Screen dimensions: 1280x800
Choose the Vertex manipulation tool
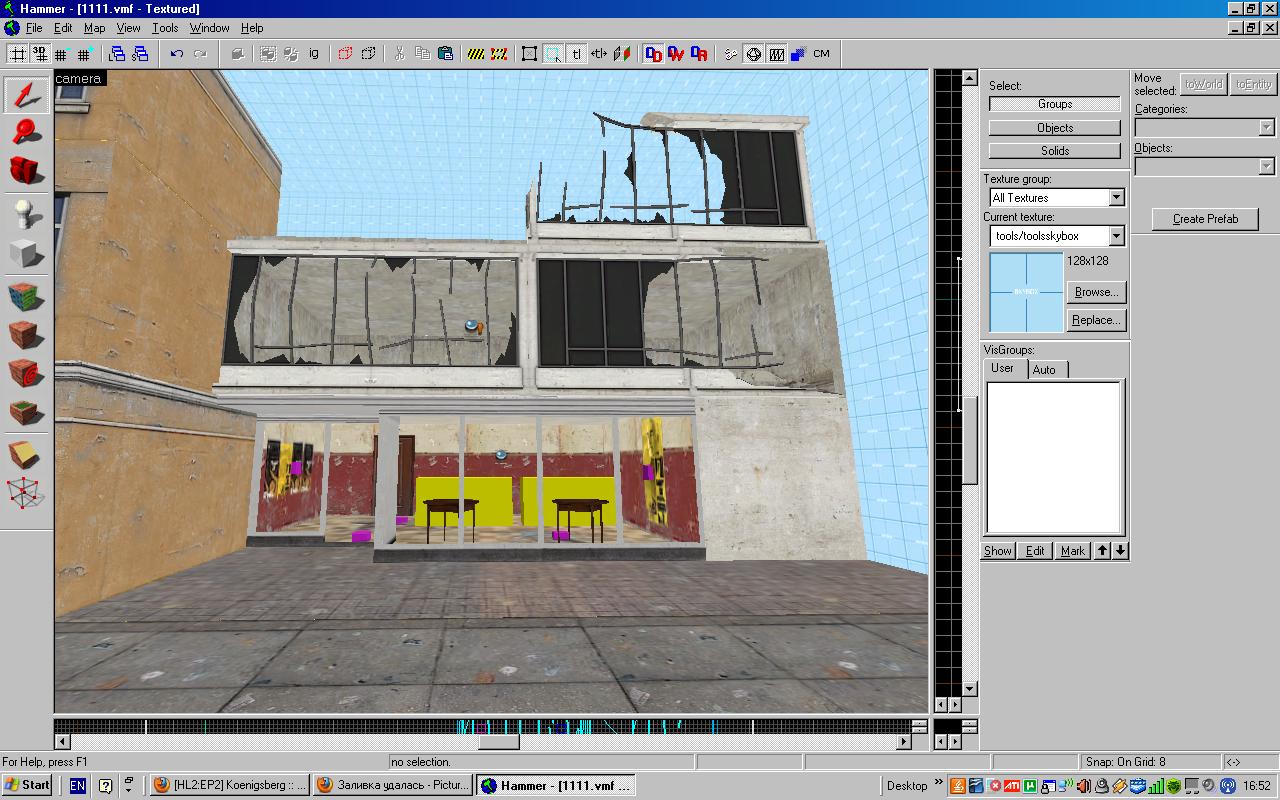[27, 493]
